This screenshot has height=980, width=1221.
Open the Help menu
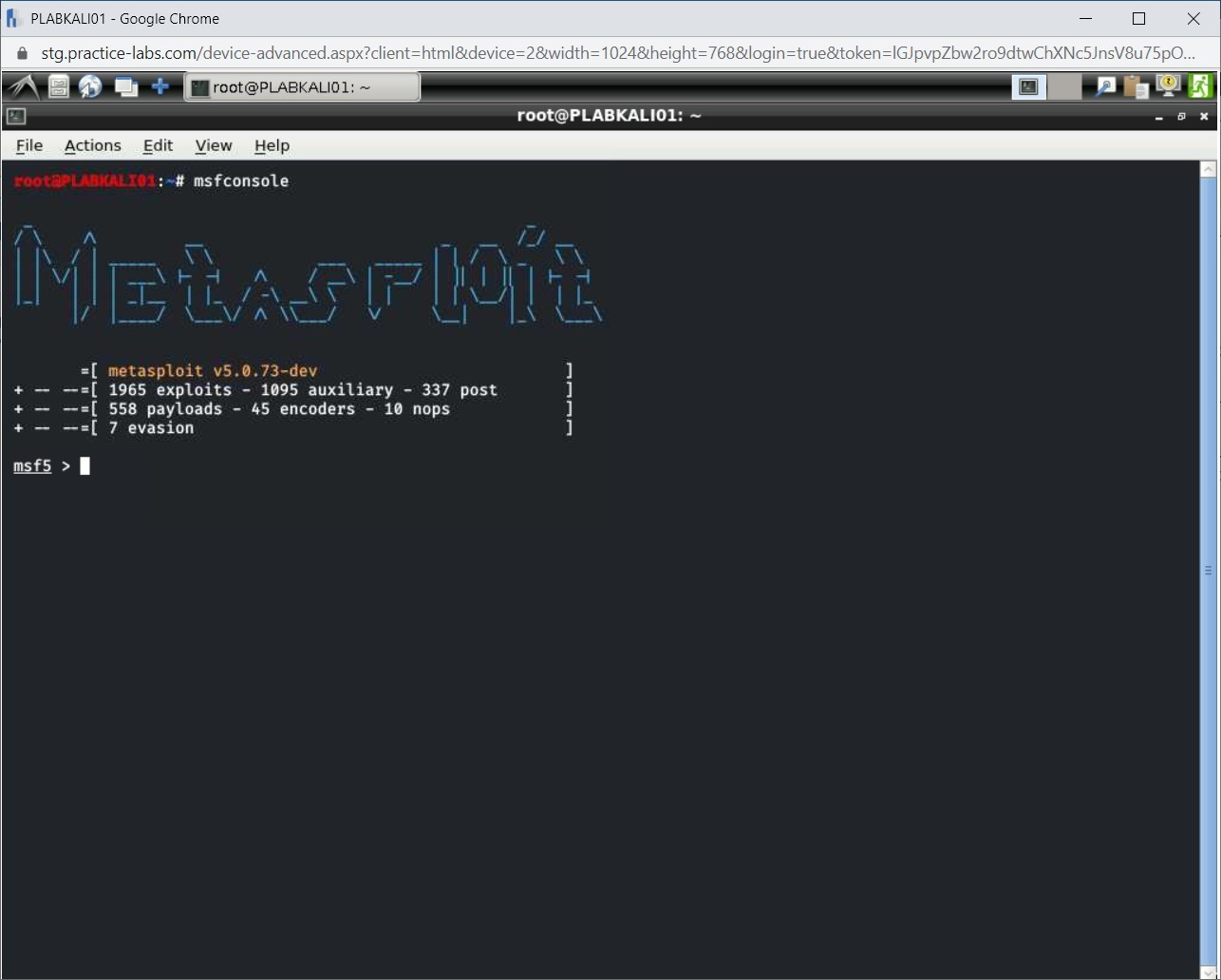coord(272,145)
